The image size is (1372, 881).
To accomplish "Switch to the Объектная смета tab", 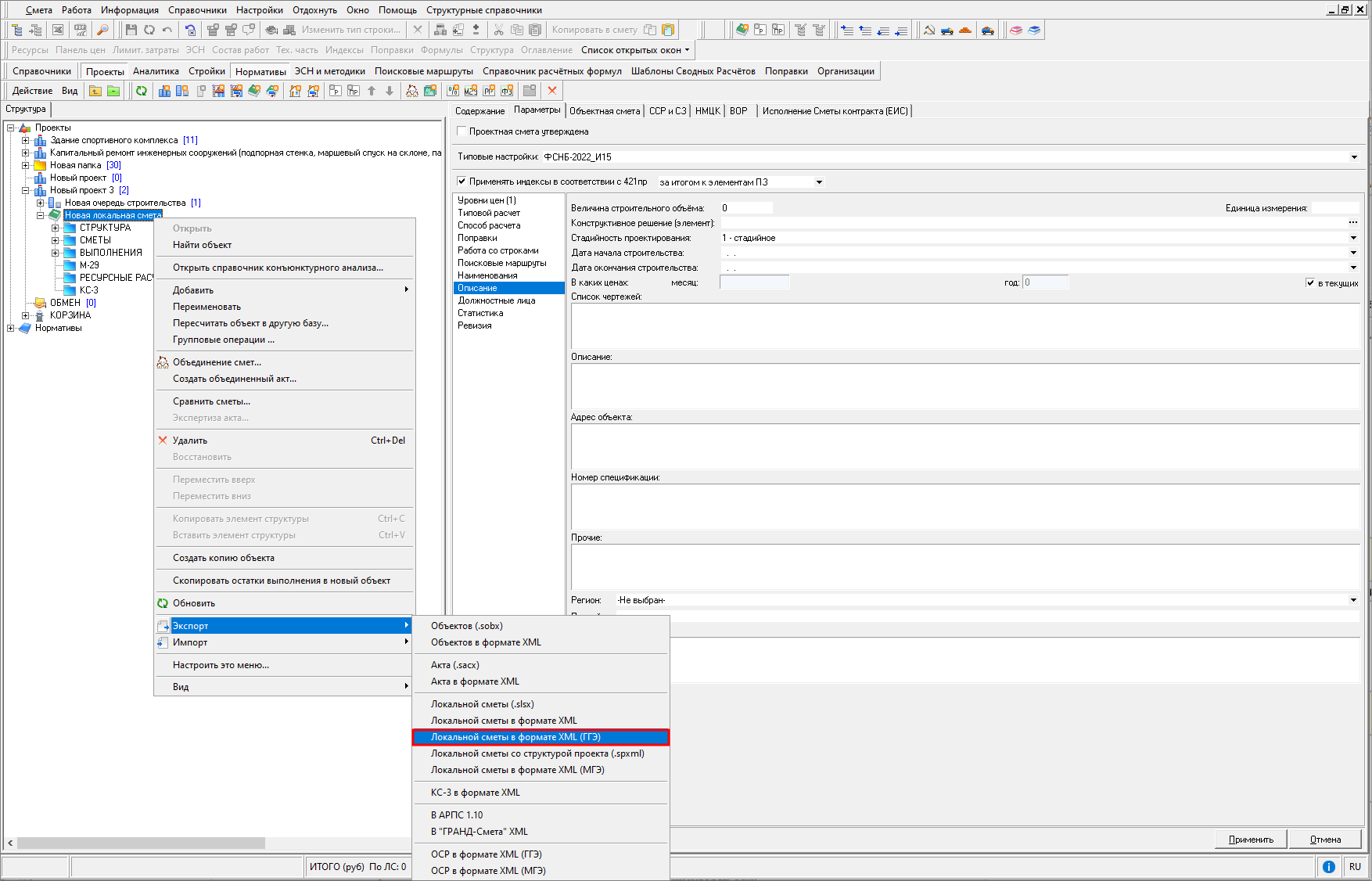I will [605, 111].
